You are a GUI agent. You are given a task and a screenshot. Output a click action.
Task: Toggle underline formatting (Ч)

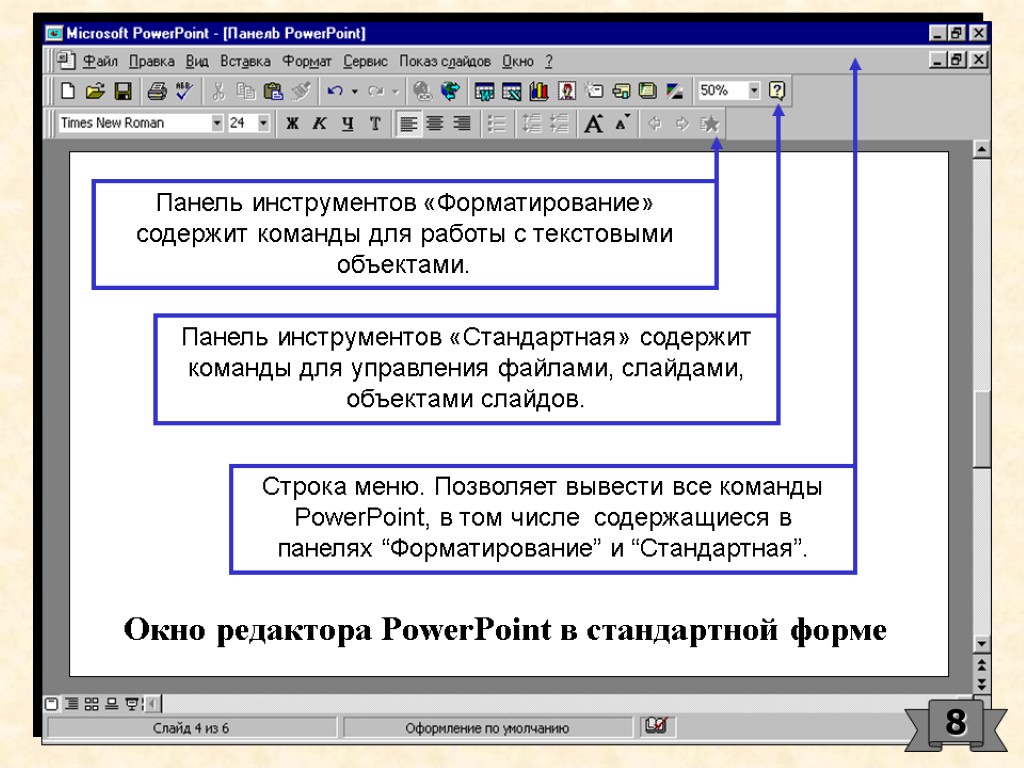coord(347,123)
